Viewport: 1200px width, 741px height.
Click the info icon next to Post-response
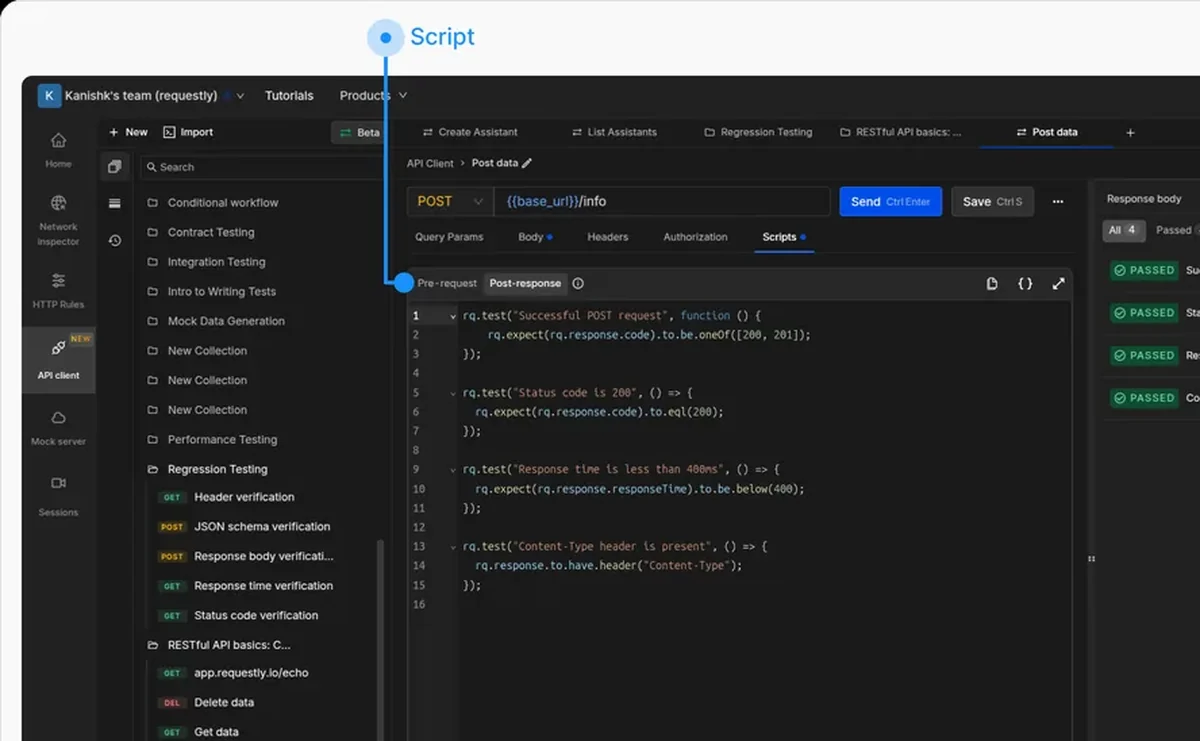[578, 283]
